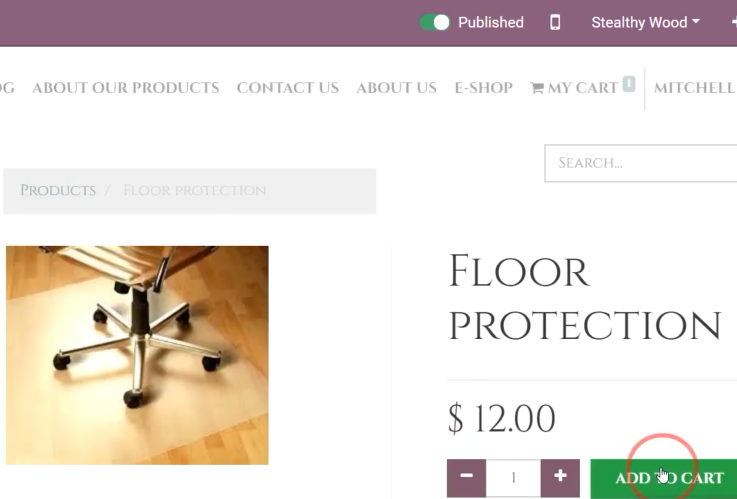The height and width of the screenshot is (499, 737).
Task: Click the shopping cart icon
Action: pyautogui.click(x=537, y=87)
